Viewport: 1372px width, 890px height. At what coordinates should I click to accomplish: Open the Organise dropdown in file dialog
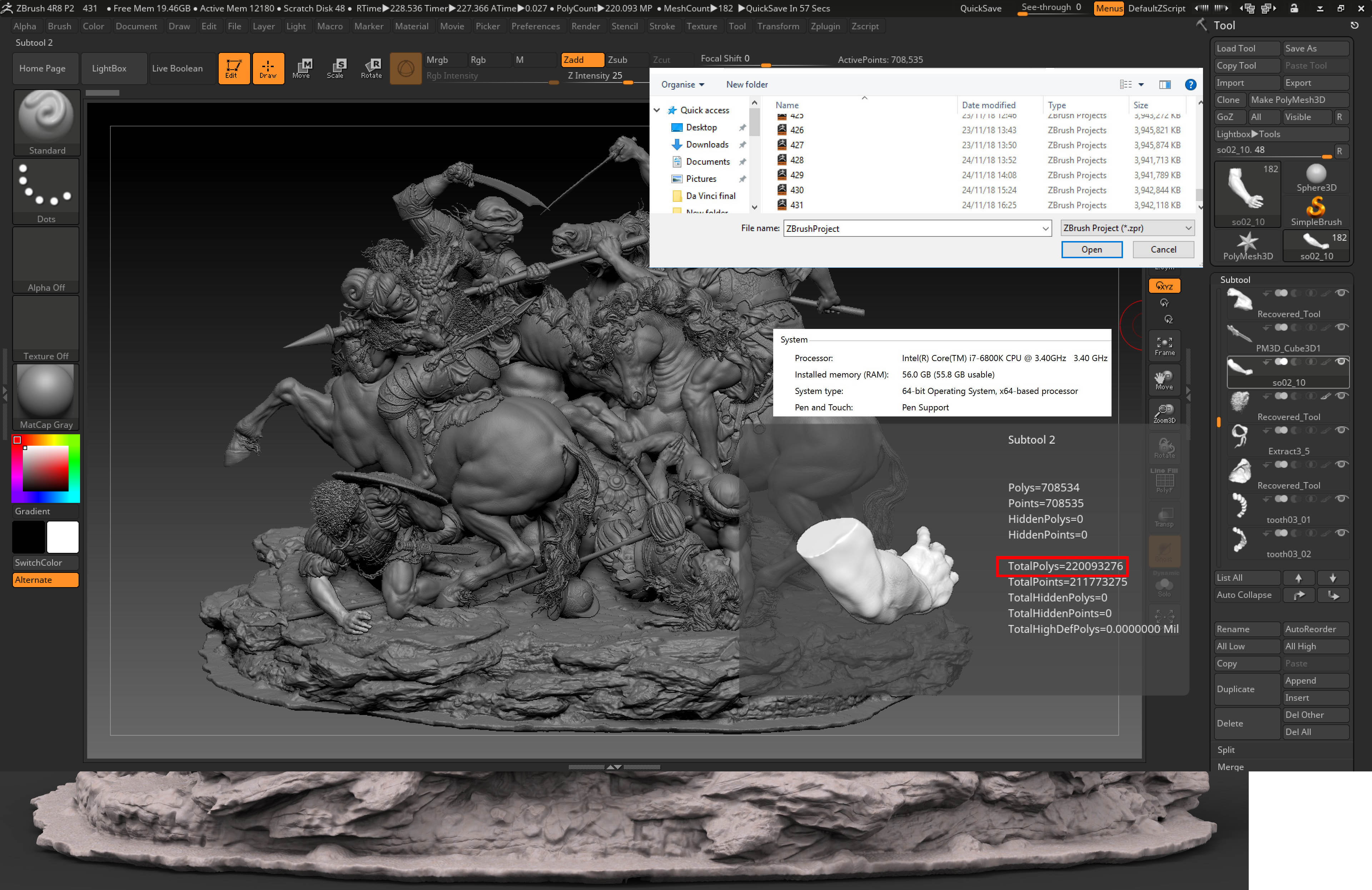682,85
